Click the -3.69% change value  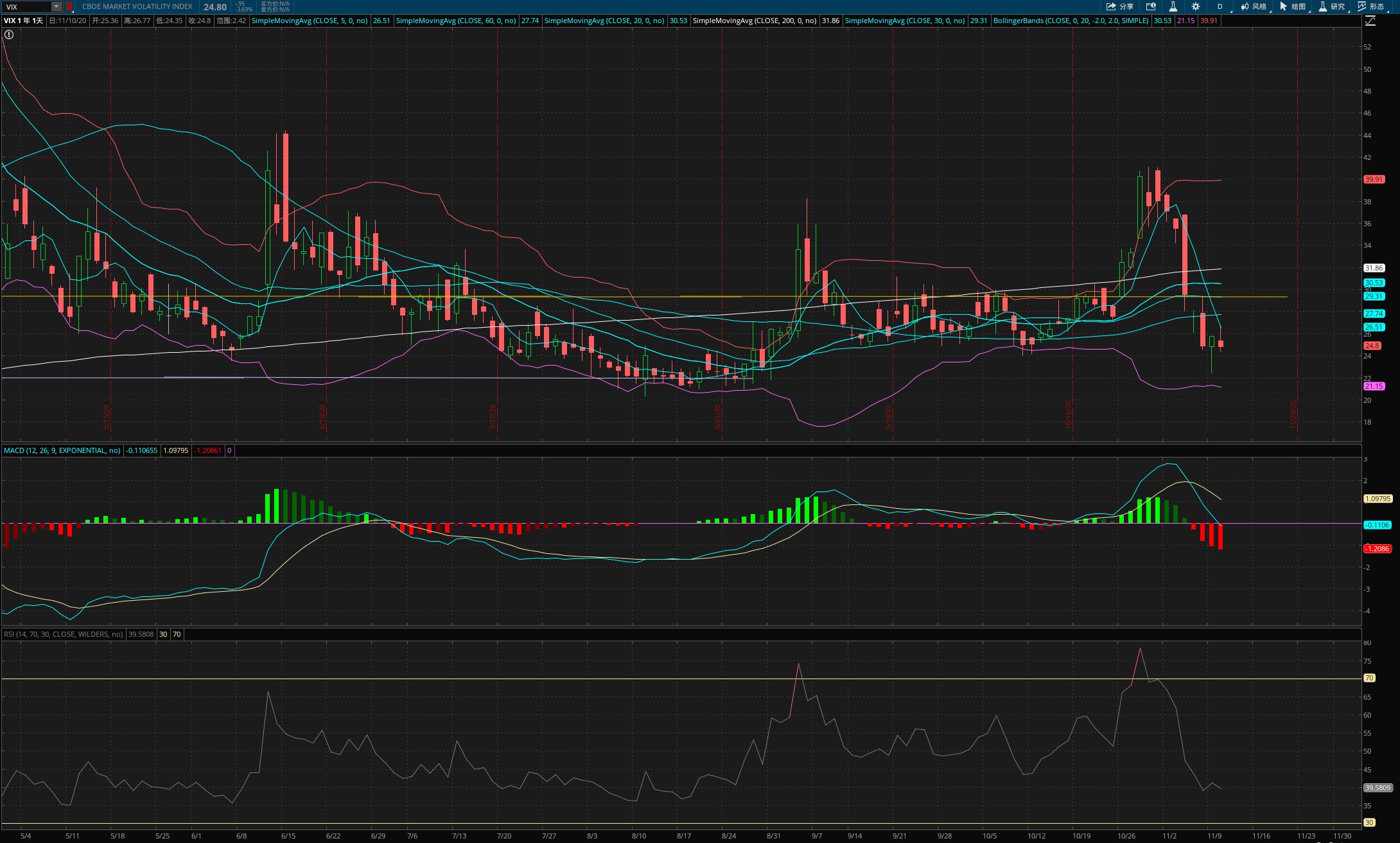tap(244, 10)
